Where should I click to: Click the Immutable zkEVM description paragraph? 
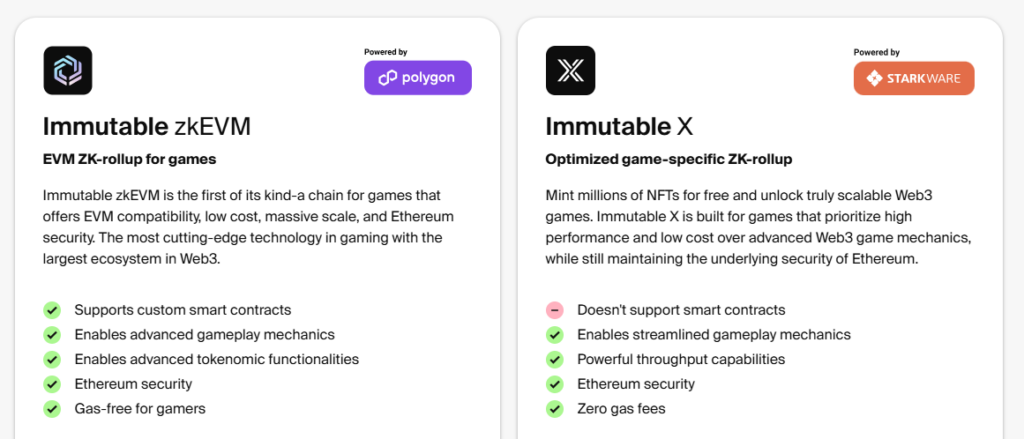tap(244, 227)
